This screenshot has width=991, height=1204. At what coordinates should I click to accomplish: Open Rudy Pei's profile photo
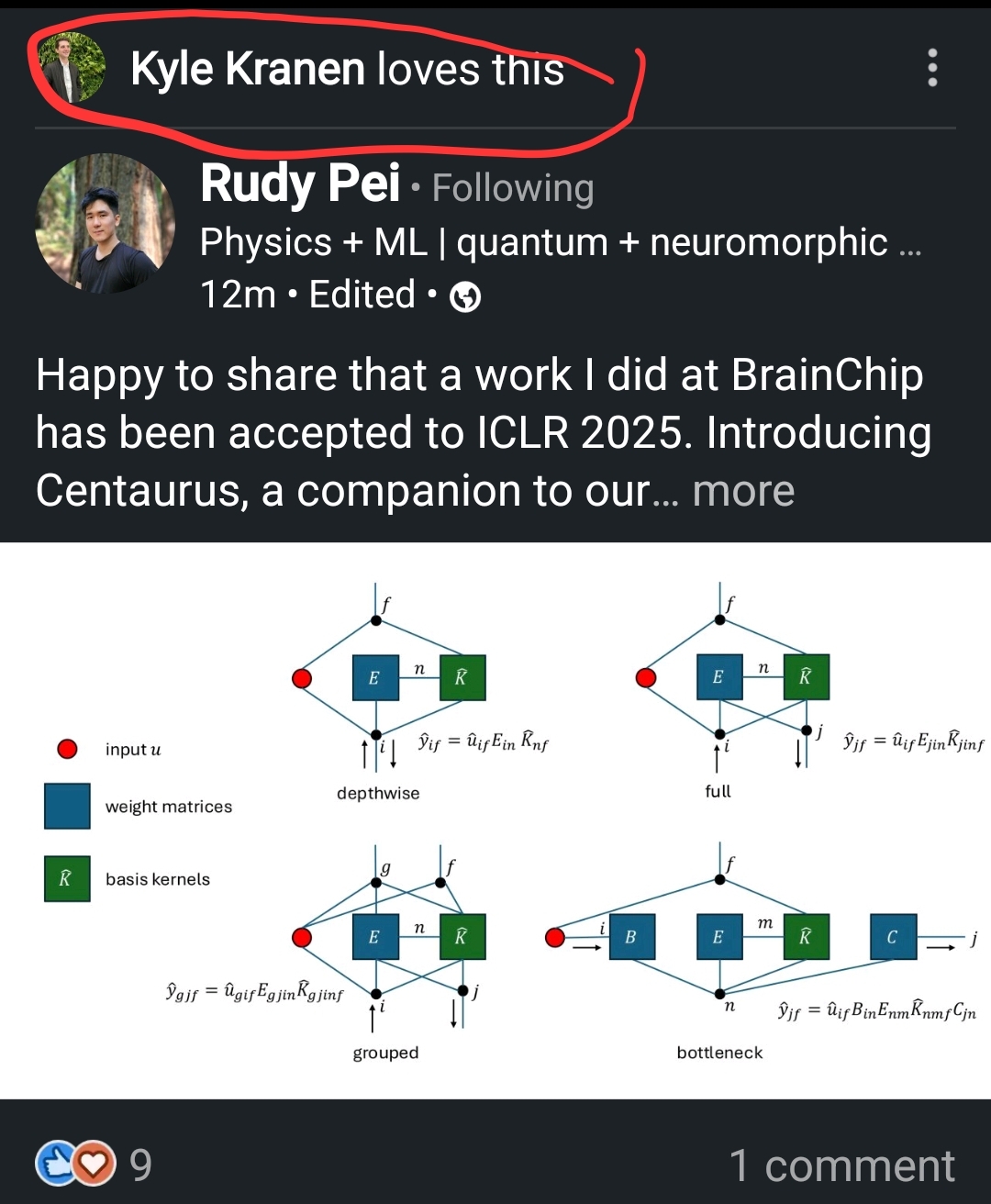105,224
